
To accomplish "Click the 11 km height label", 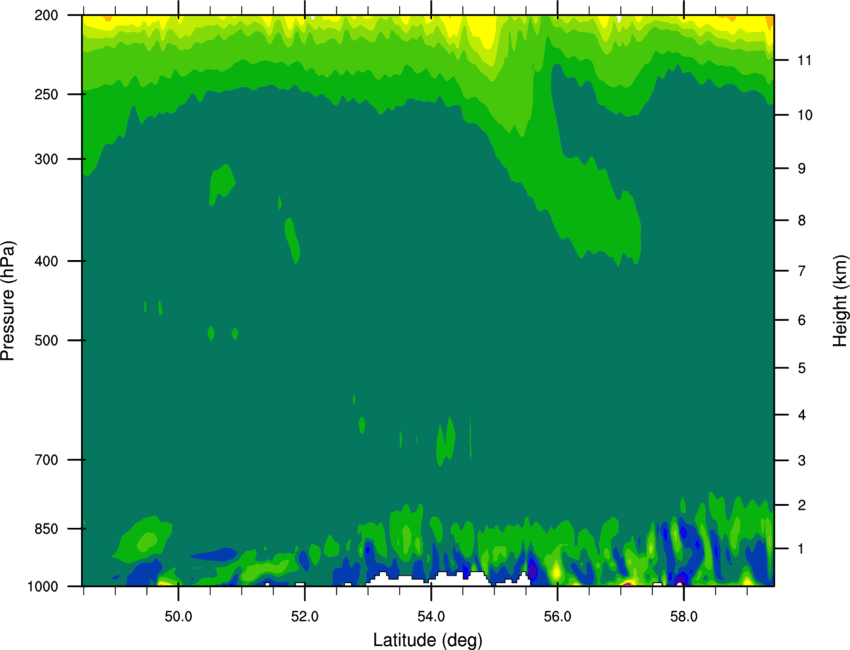I will point(804,60).
